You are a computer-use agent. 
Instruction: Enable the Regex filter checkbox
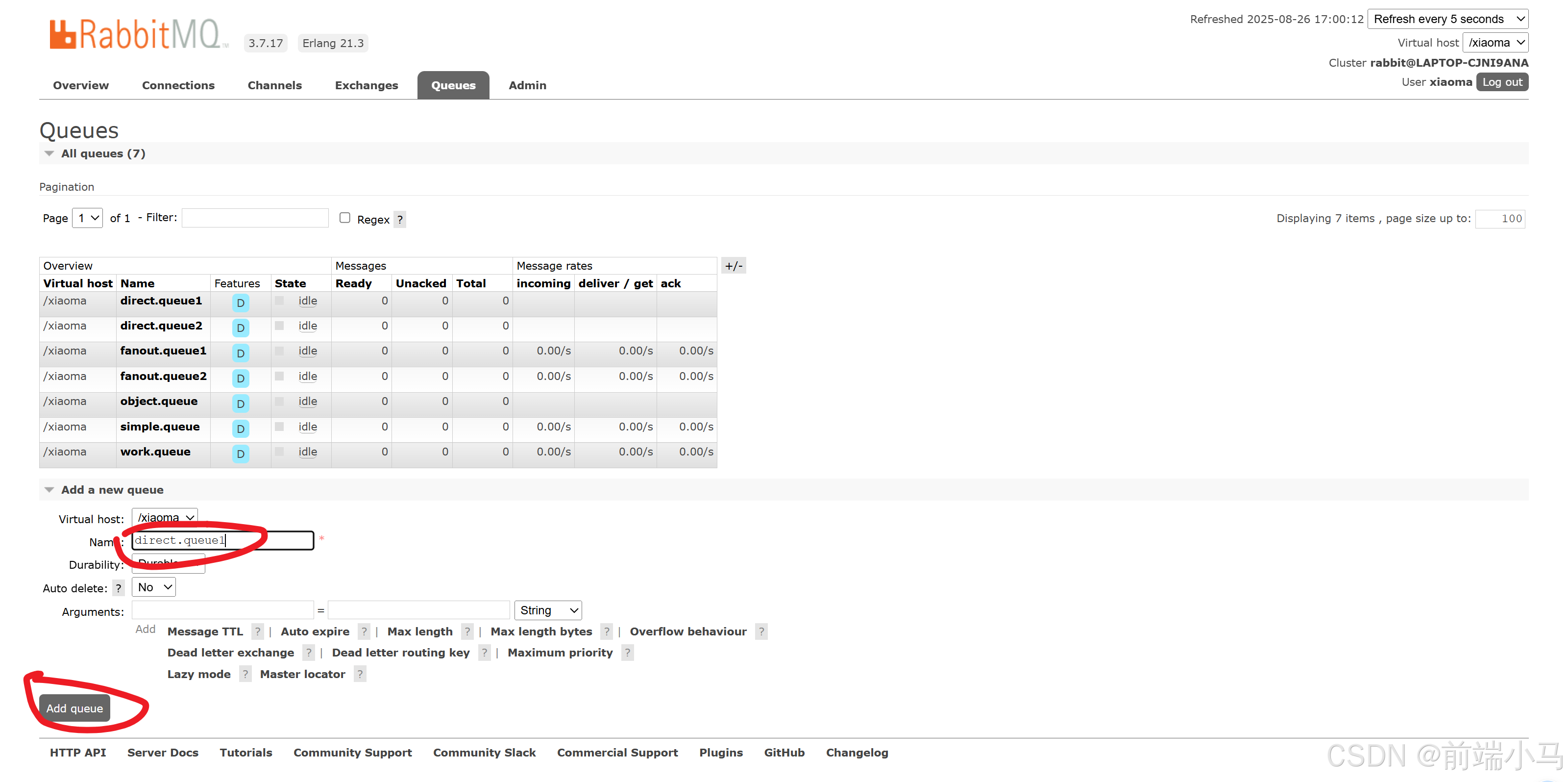pyautogui.click(x=345, y=217)
